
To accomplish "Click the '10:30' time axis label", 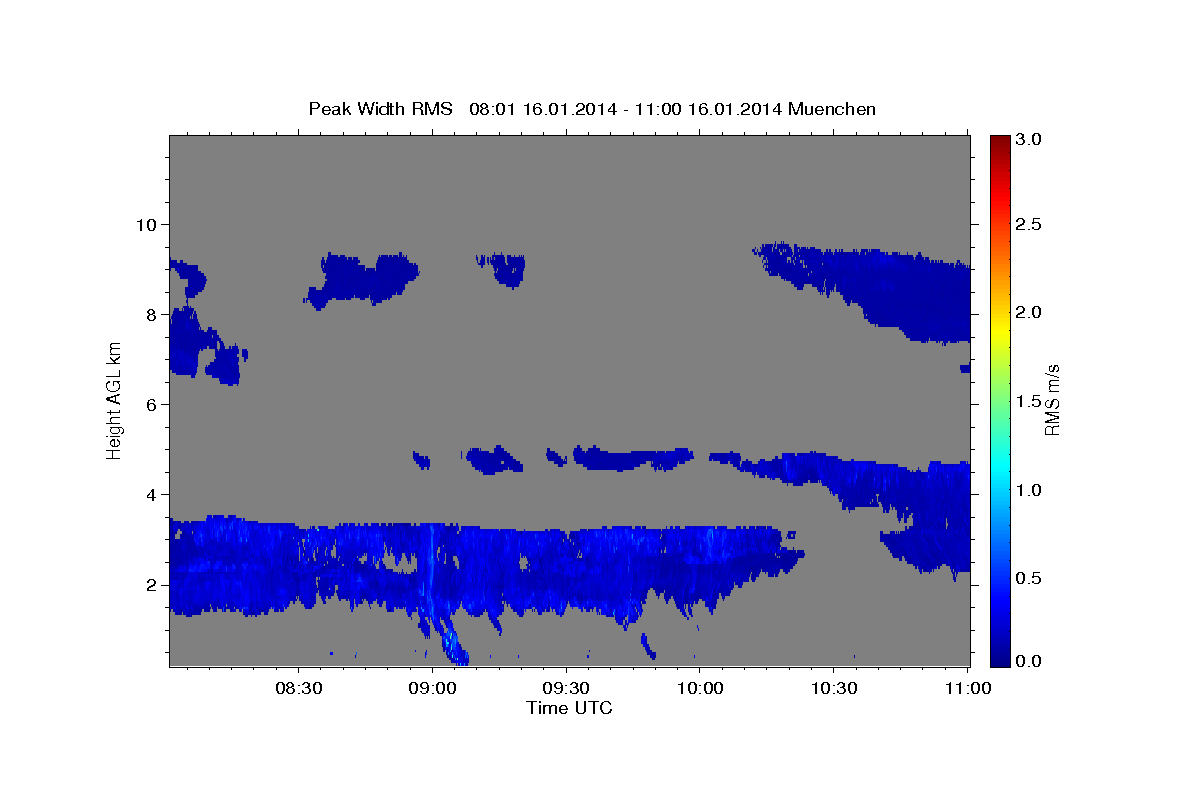I will pos(834,689).
